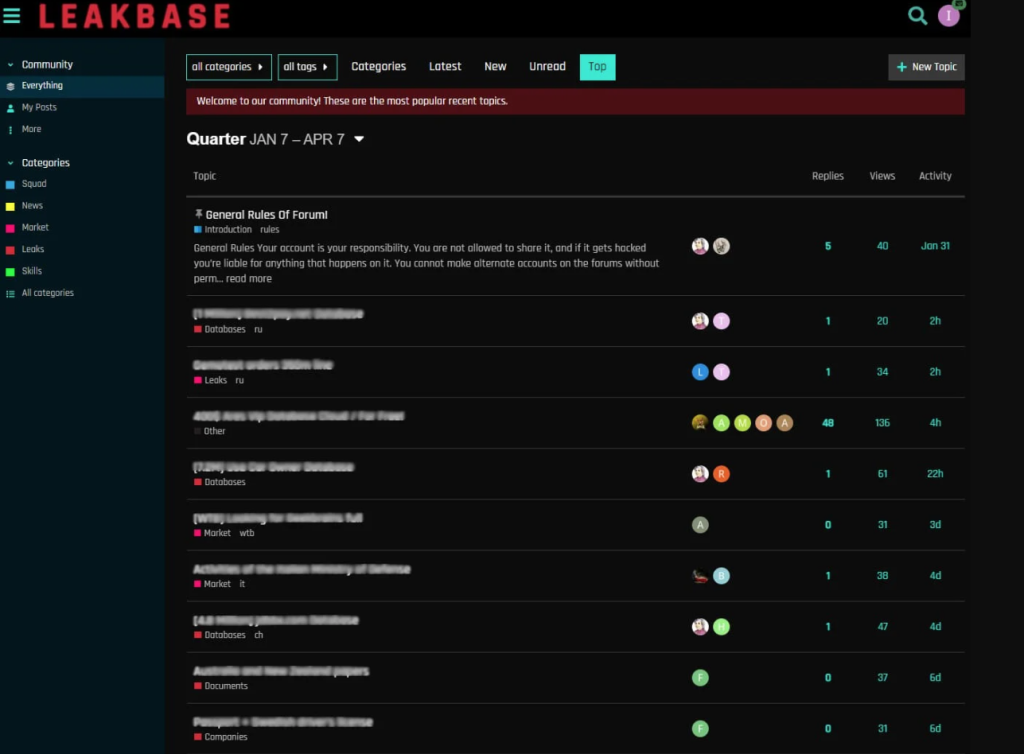Open the News category
The height and width of the screenshot is (754, 1024).
click(32, 206)
